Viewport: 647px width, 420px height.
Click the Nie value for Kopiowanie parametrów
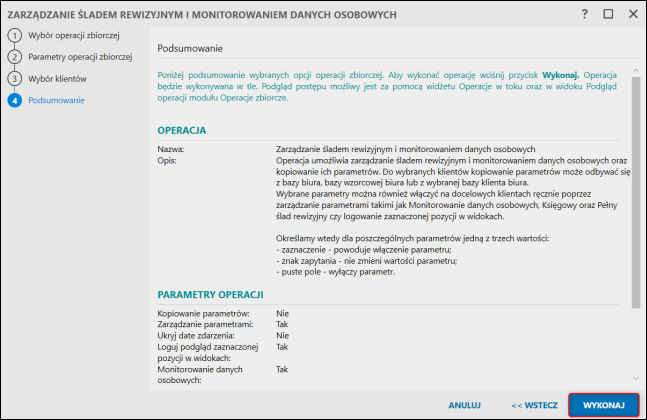point(282,314)
